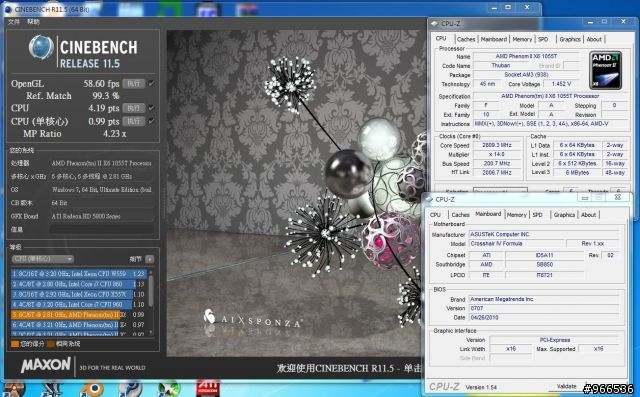Select the orange AMD Phenom 0.99 ranking entry
Screen dimensions: 640x397
78,315
